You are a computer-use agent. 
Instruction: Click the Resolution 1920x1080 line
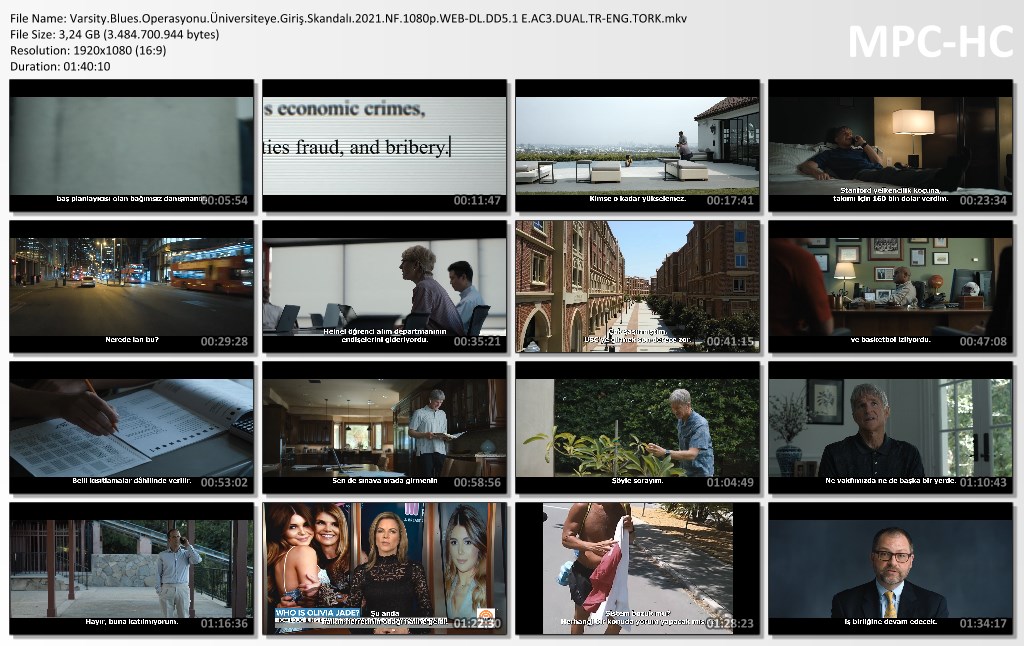tap(88, 50)
